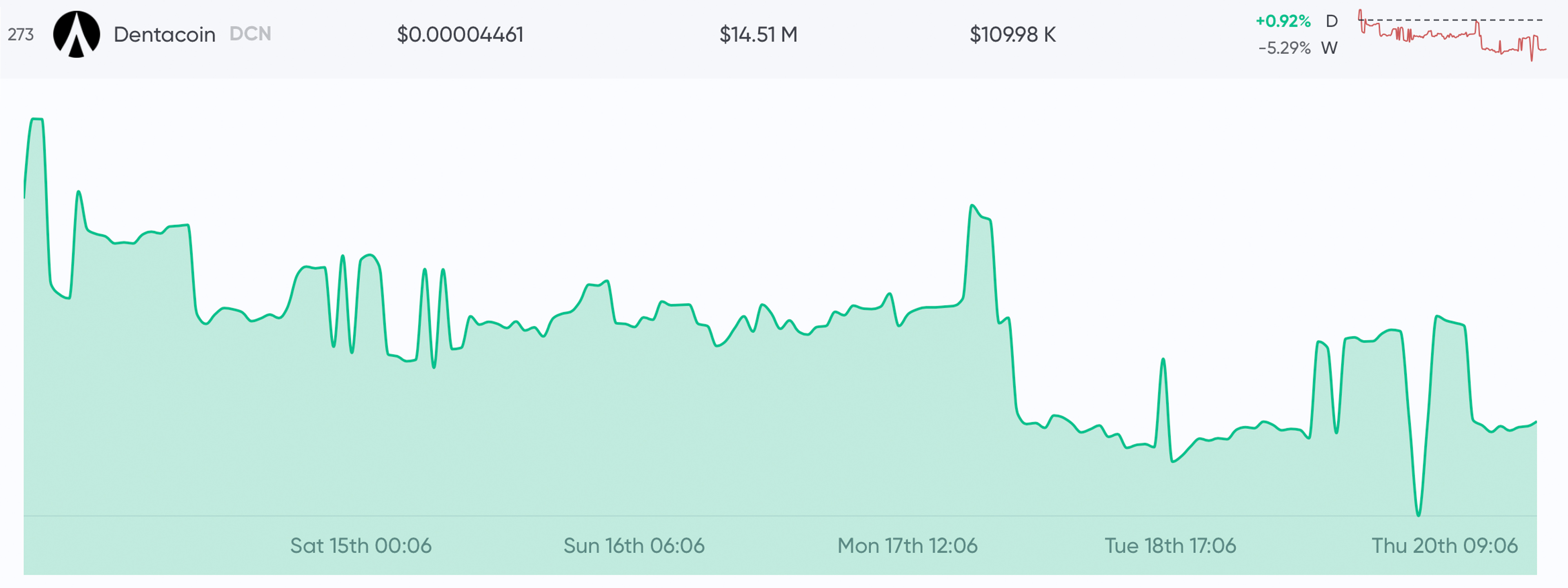
Task: Click the price $0.00004461 value
Action: (x=460, y=35)
